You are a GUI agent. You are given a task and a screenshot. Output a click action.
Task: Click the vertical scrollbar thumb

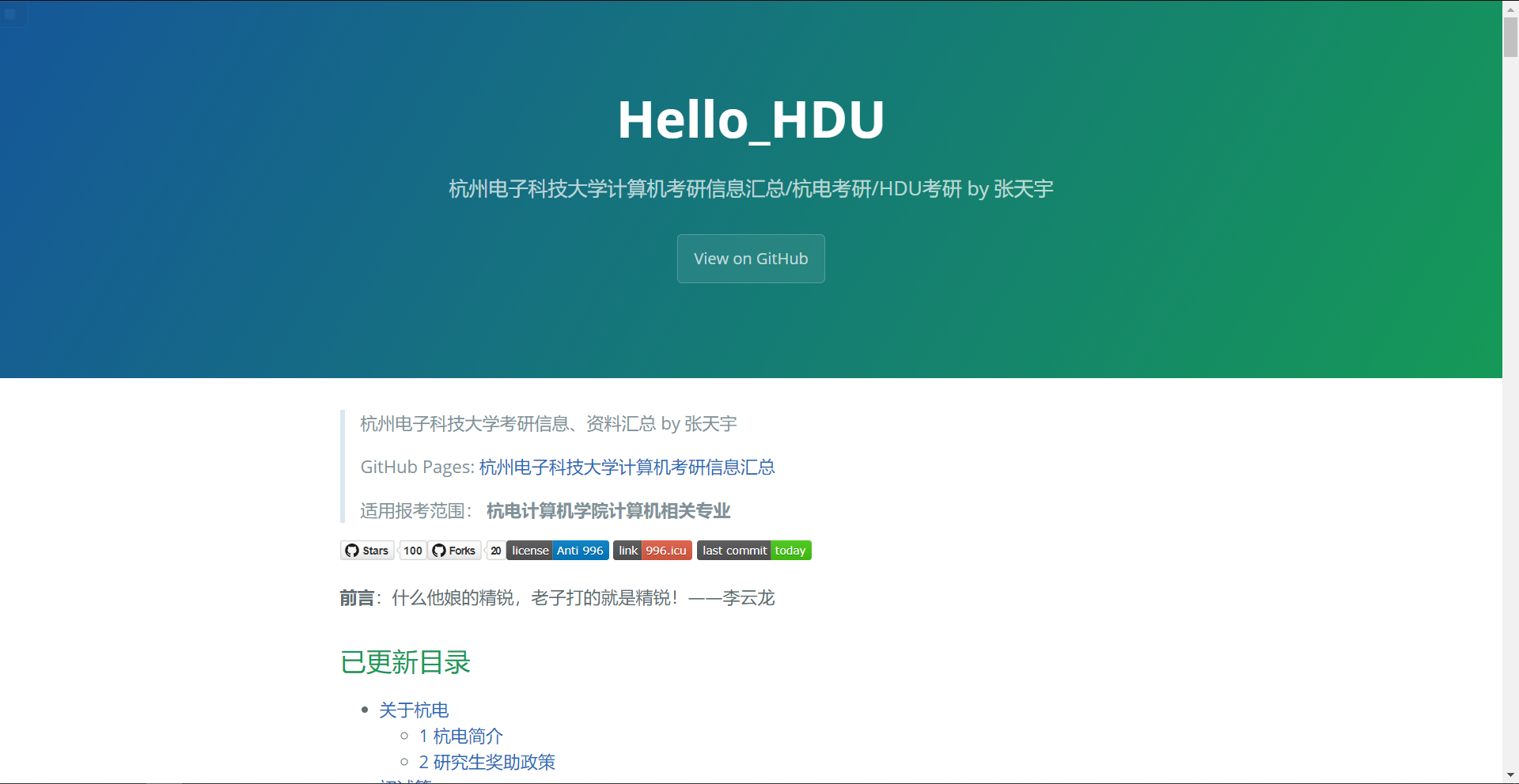click(x=1510, y=36)
